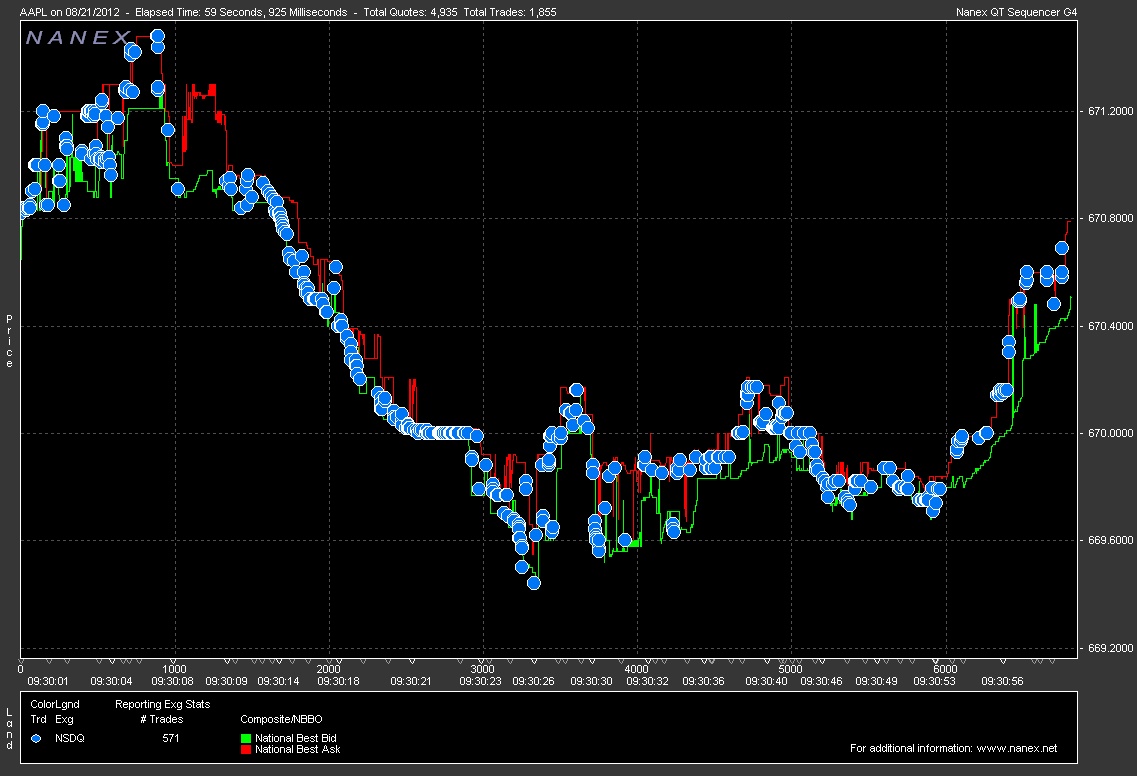
Task: Click the # Trades column header
Action: pos(162,719)
